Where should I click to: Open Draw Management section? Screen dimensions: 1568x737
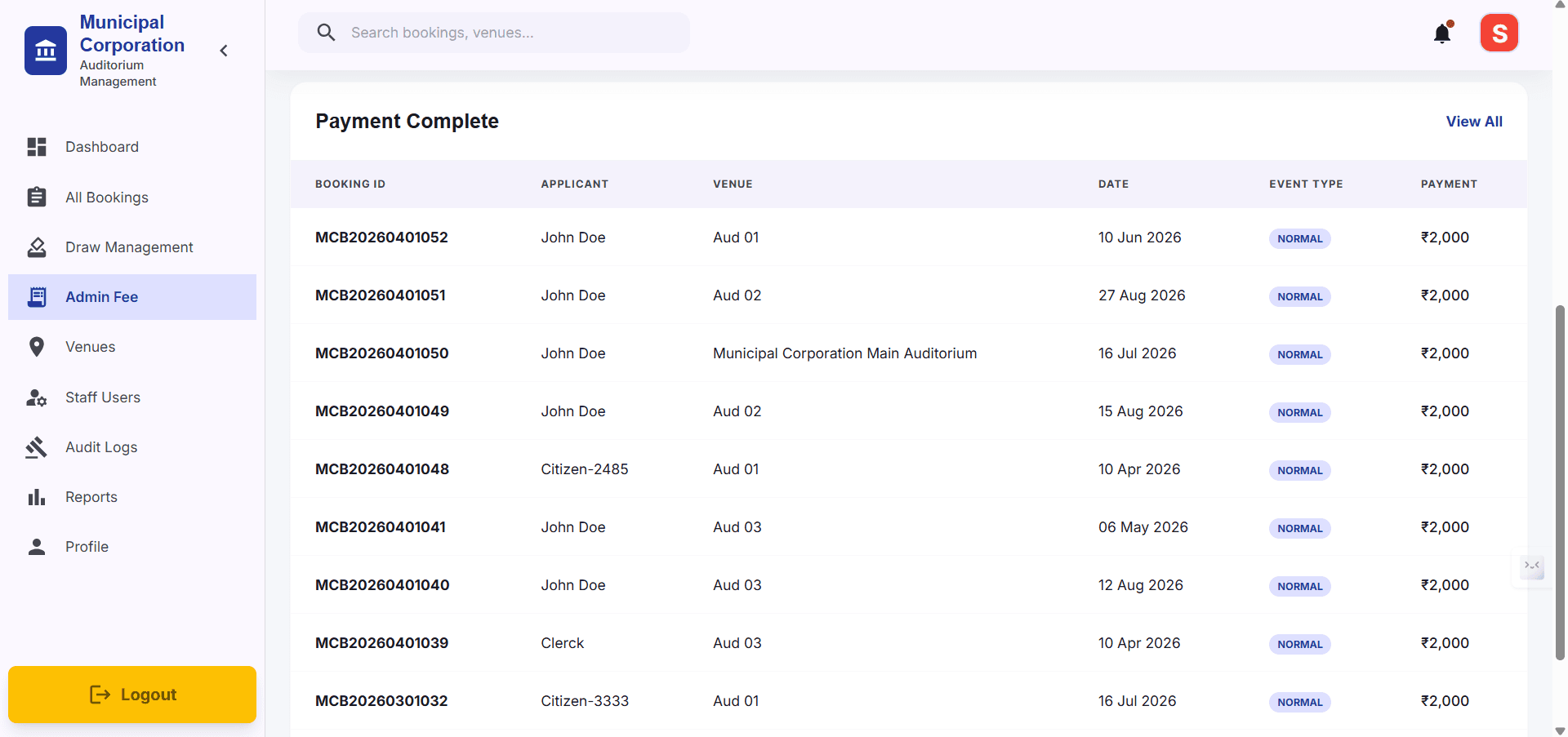click(x=132, y=247)
